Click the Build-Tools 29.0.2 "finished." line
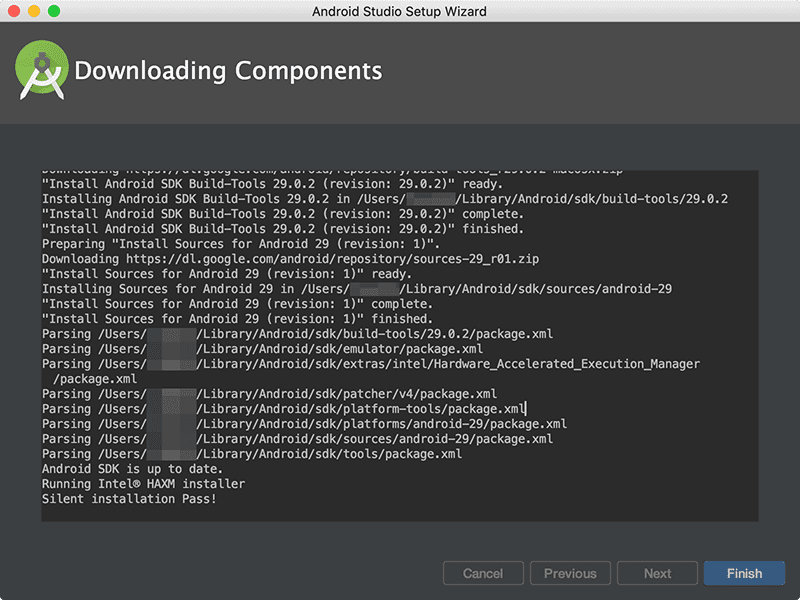Image resolution: width=800 pixels, height=600 pixels. (283, 229)
